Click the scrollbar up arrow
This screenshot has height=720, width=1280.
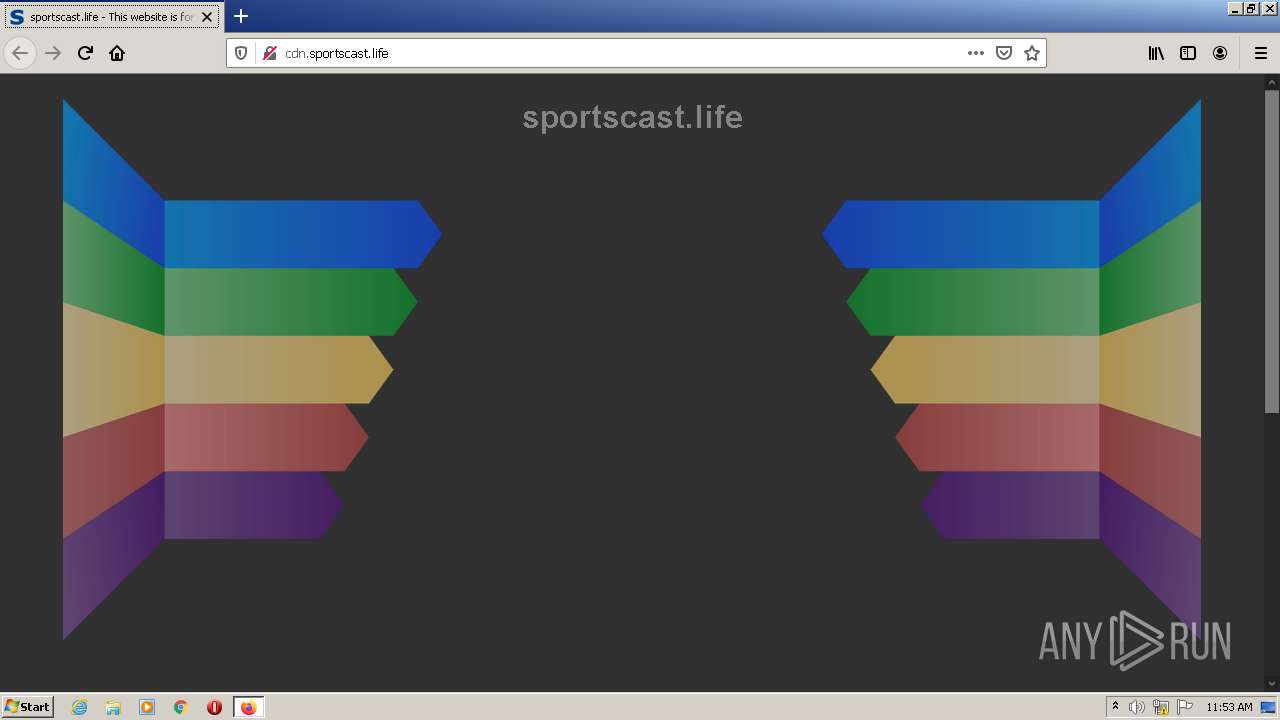(1272, 82)
